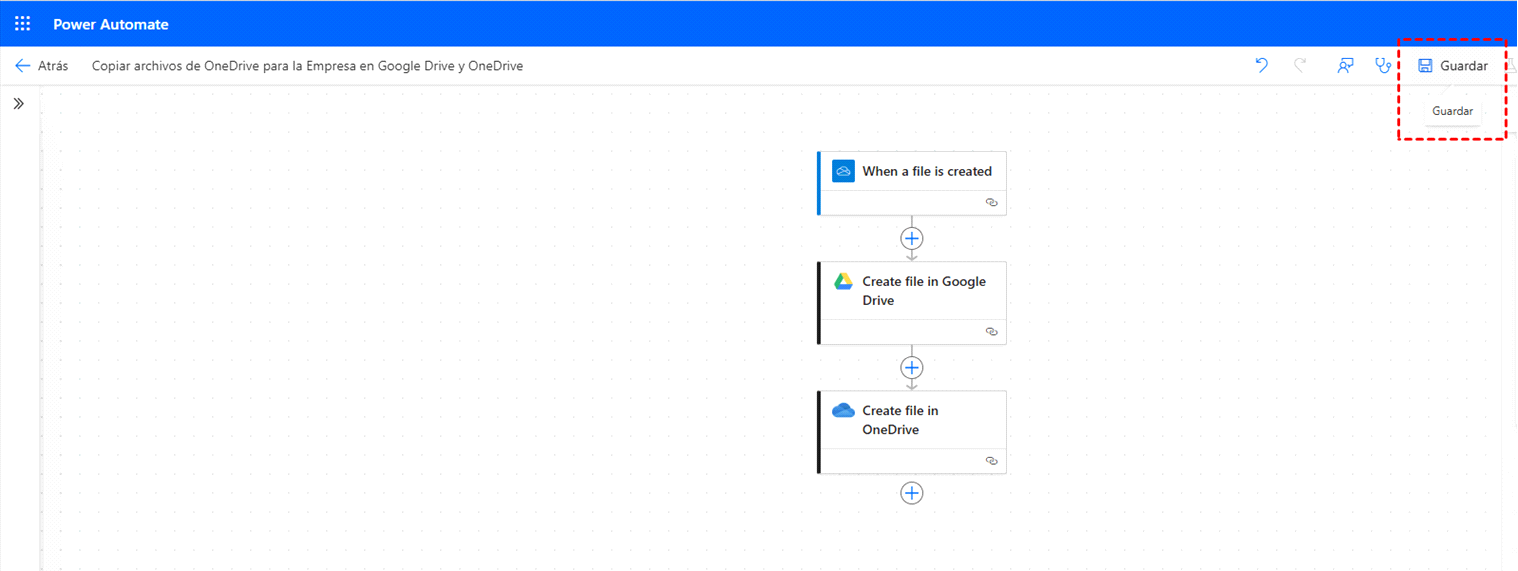Click the flow name text in header

tap(308, 66)
